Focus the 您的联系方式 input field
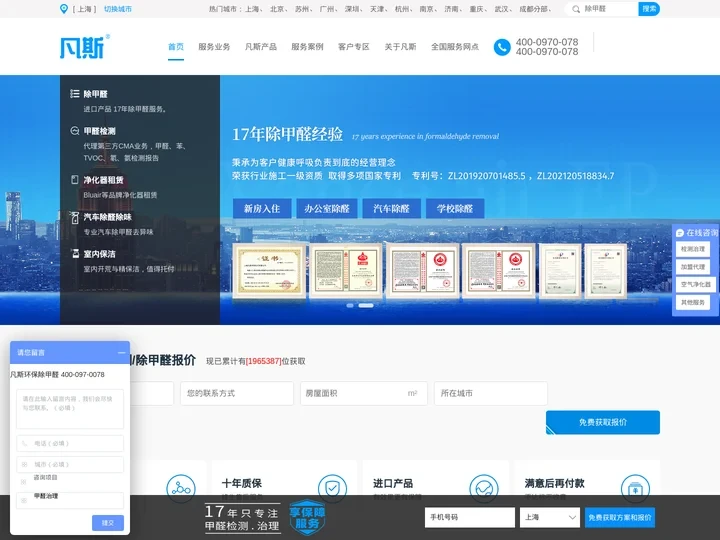This screenshot has width=720, height=540. pyautogui.click(x=237, y=393)
